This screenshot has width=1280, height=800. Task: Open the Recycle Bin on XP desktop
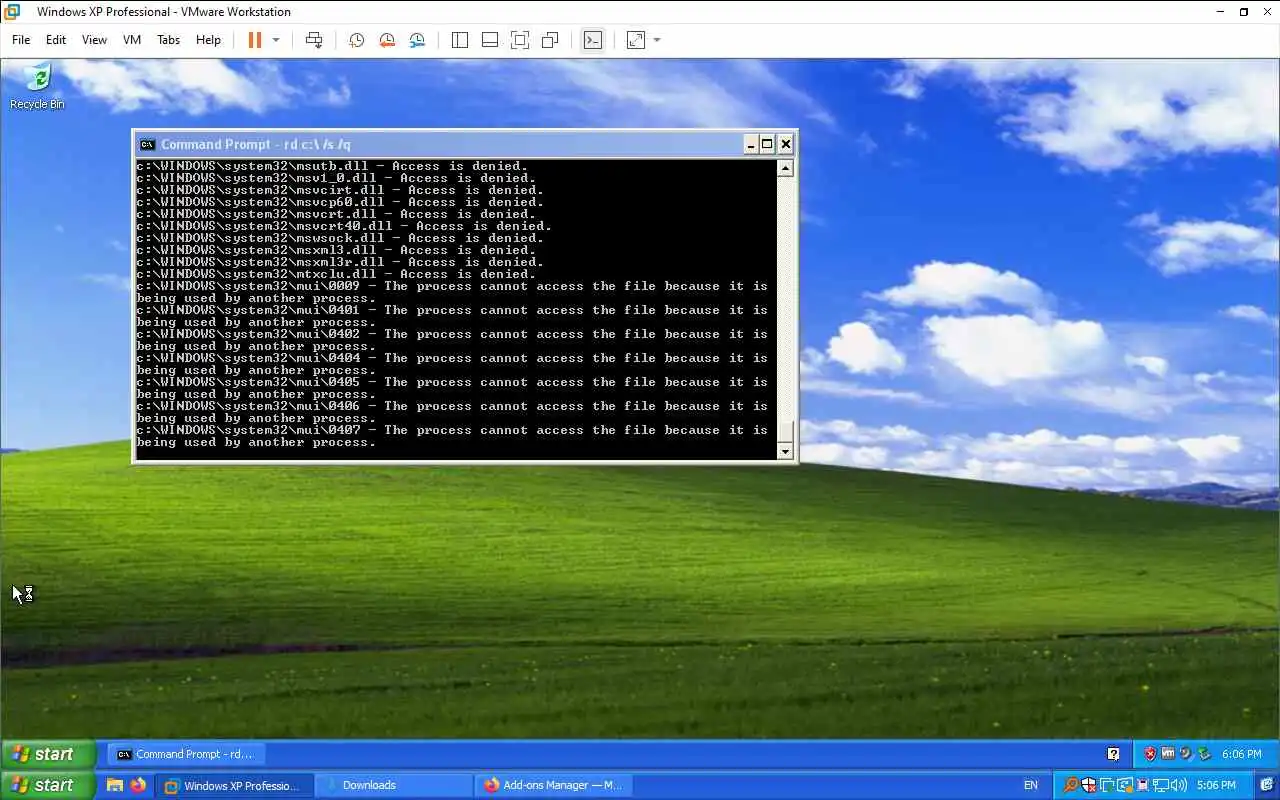click(37, 86)
